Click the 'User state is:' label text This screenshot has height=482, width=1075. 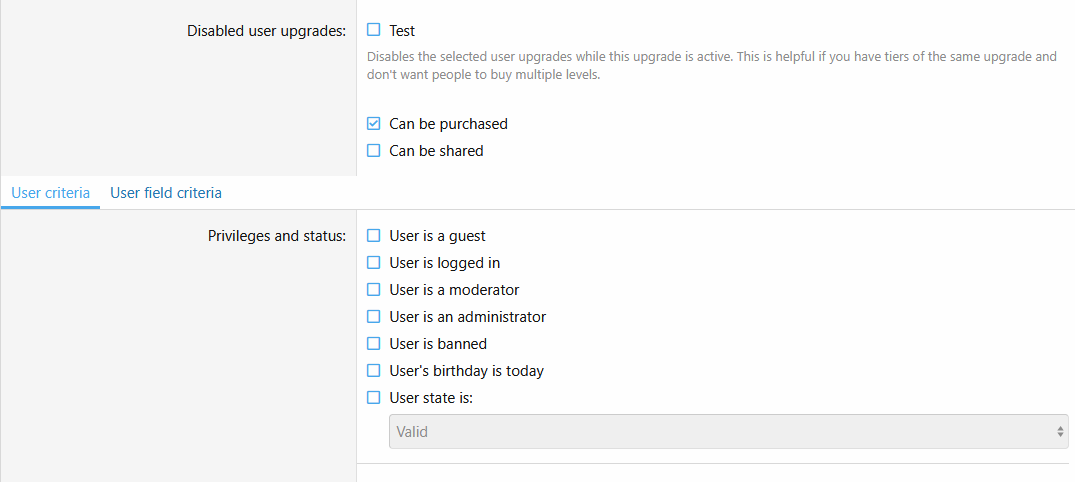(431, 397)
